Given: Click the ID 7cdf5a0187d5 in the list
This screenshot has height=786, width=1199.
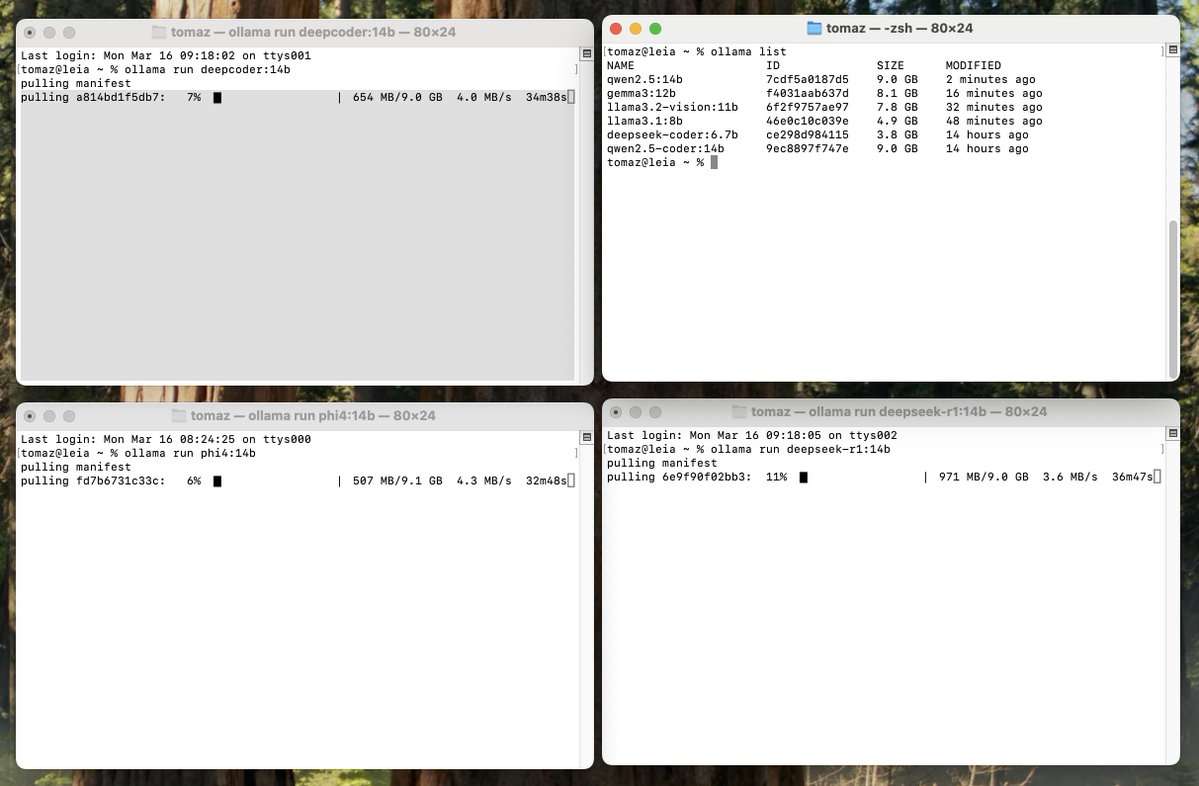Looking at the screenshot, I should [x=807, y=80].
